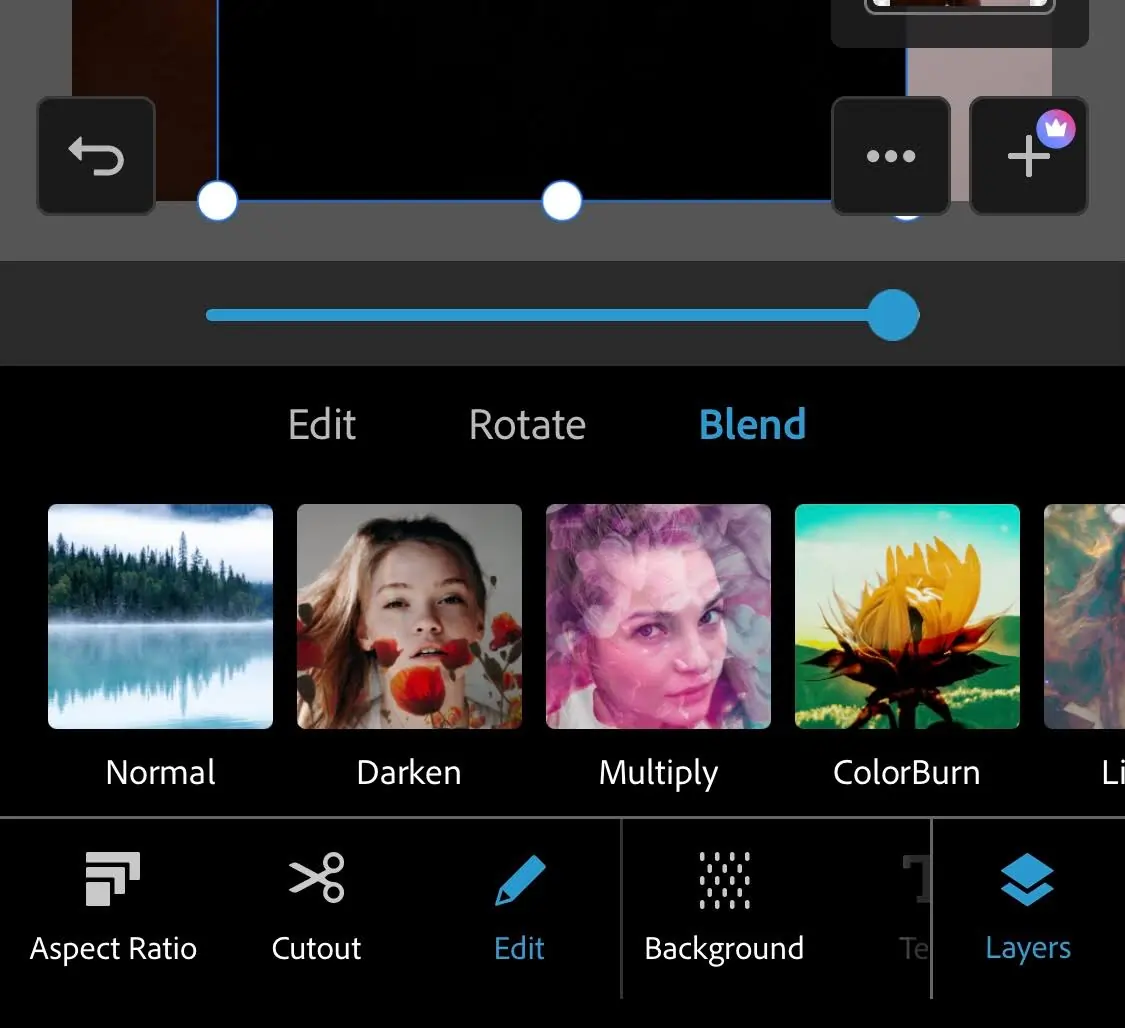This screenshot has height=1028, width=1125.
Task: Tap the Darken label text
Action: pyautogui.click(x=409, y=773)
